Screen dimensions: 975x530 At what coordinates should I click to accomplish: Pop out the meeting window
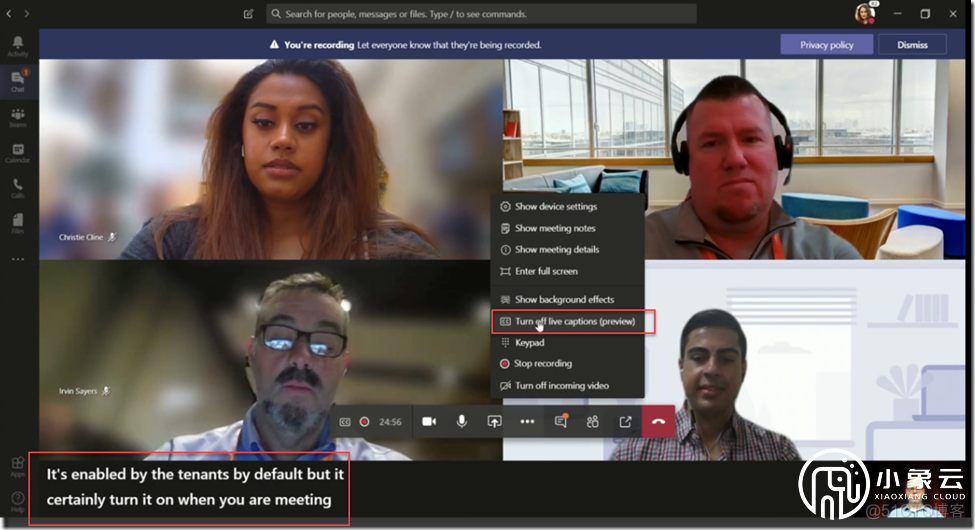(626, 422)
